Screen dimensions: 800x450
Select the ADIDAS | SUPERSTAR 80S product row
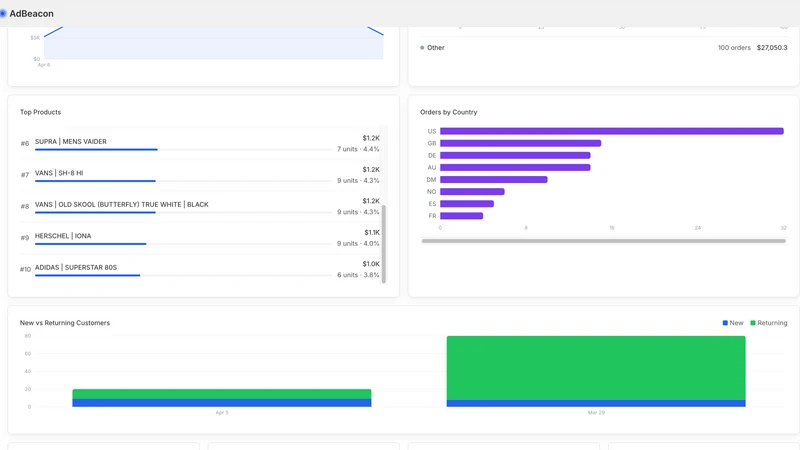pos(200,269)
